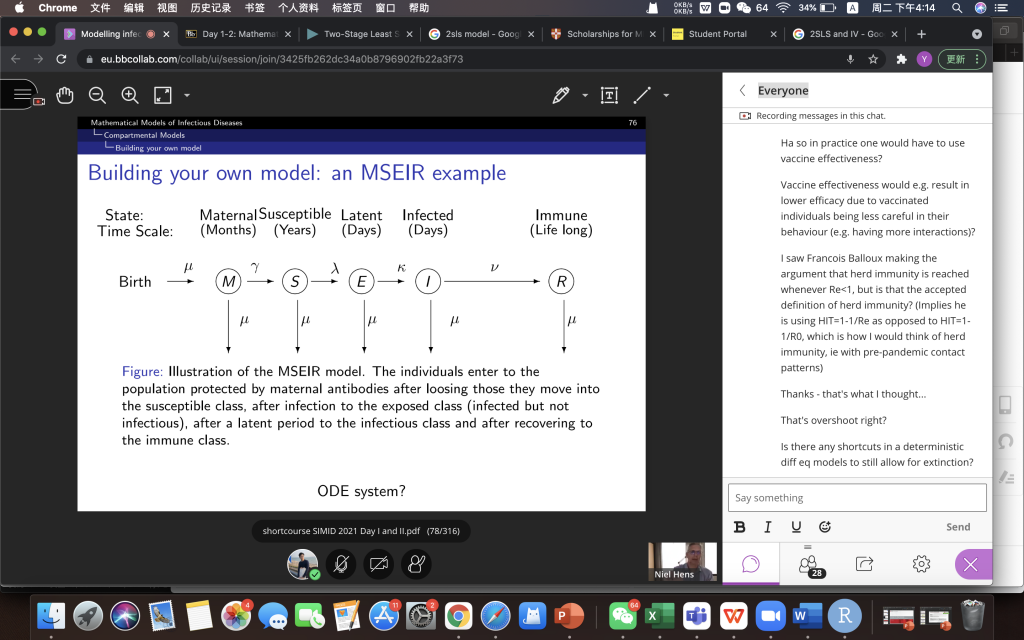This screenshot has height=640, width=1024.
Task: Open Spotlight search in menu bar
Action: click(x=957, y=8)
